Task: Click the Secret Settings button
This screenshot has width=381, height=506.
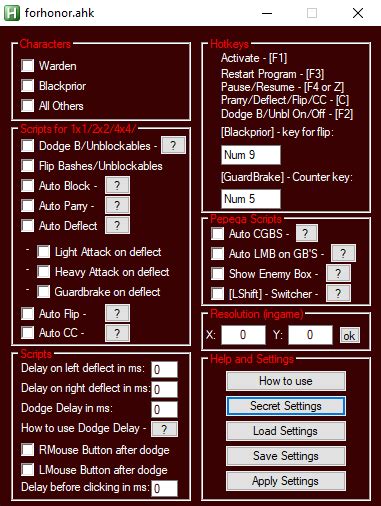Action: pyautogui.click(x=286, y=406)
